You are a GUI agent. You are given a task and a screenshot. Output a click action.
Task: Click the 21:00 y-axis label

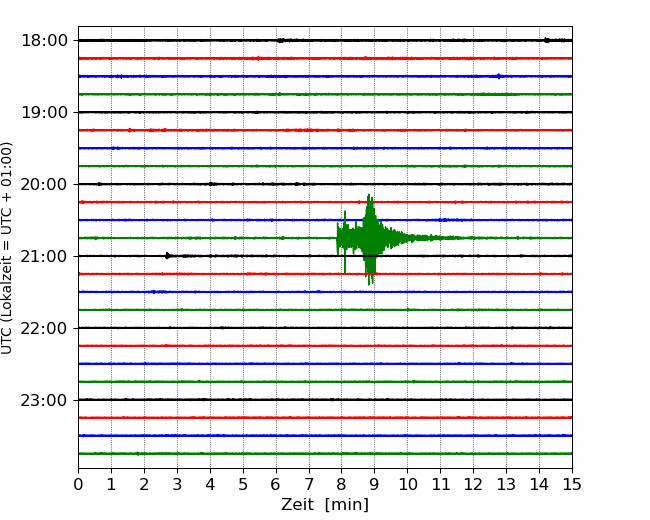point(44,256)
